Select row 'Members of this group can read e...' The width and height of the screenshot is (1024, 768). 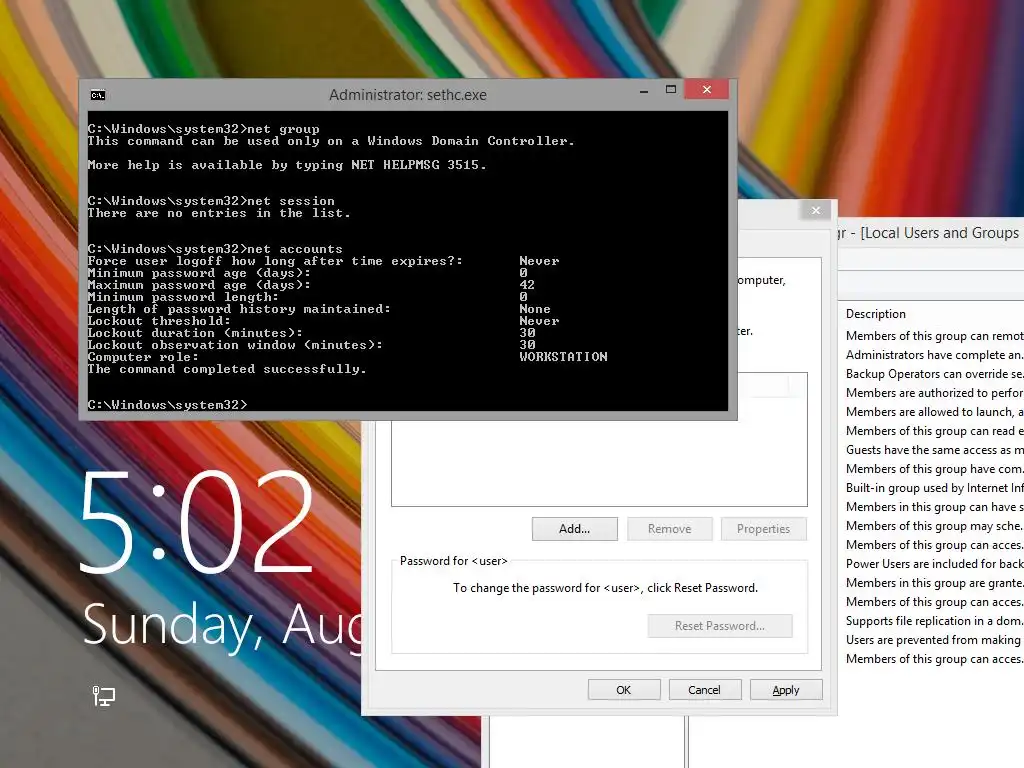[934, 430]
